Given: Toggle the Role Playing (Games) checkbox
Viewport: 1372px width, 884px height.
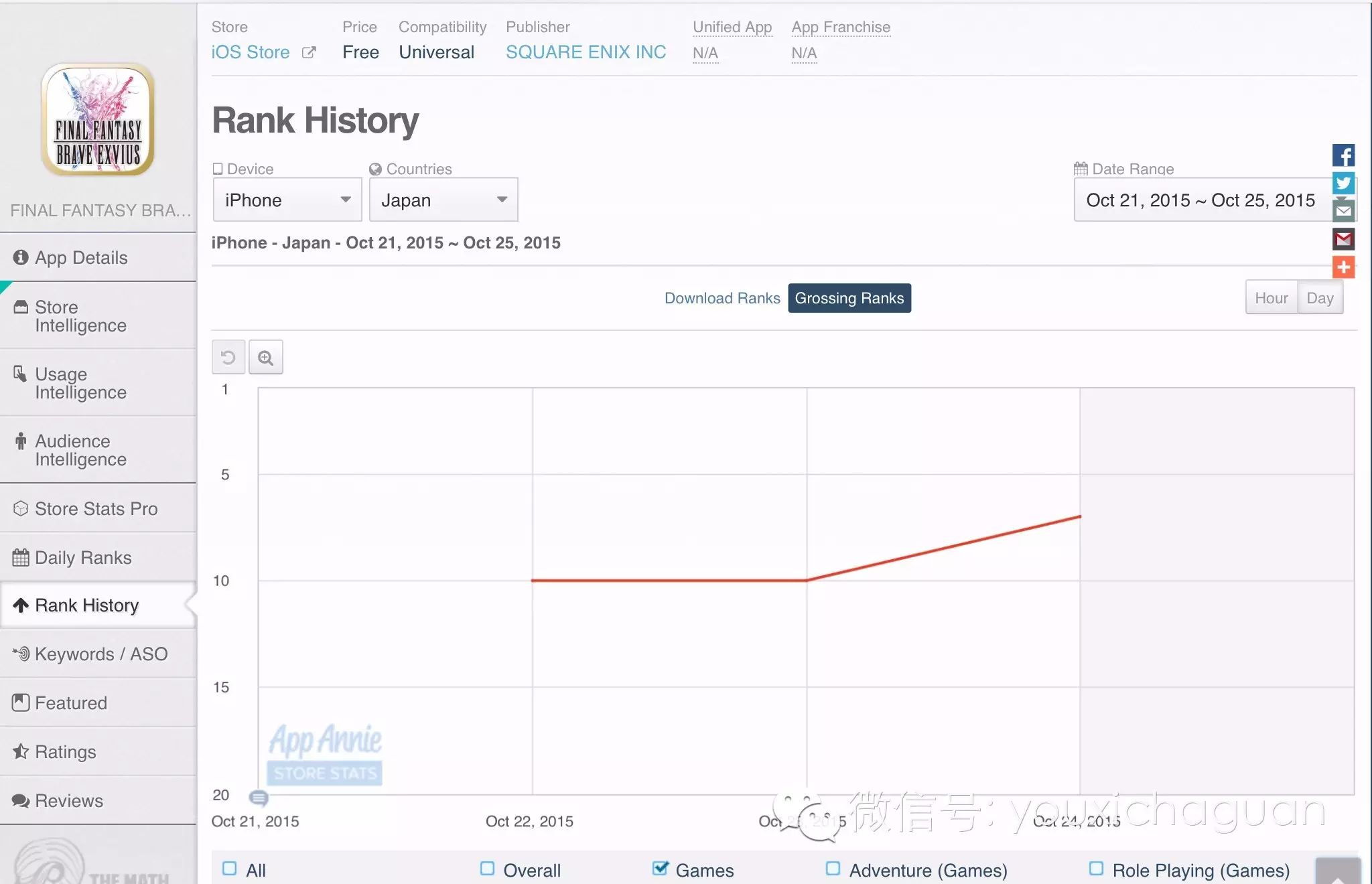Looking at the screenshot, I should click(x=1097, y=869).
